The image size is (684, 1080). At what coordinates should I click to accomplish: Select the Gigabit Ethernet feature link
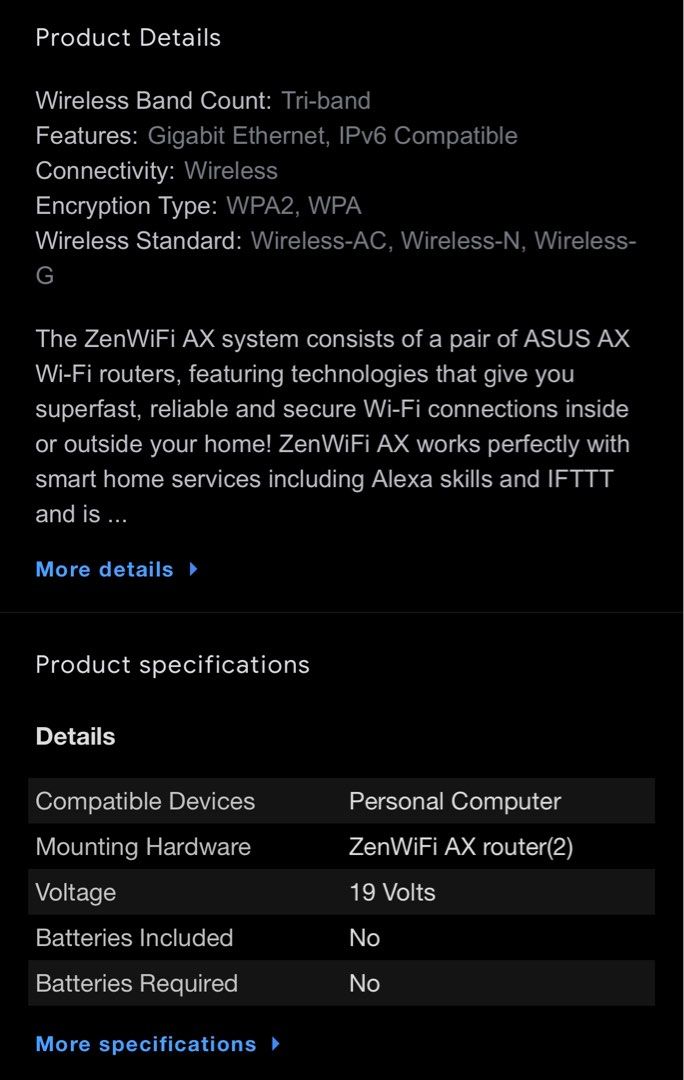[x=233, y=135]
